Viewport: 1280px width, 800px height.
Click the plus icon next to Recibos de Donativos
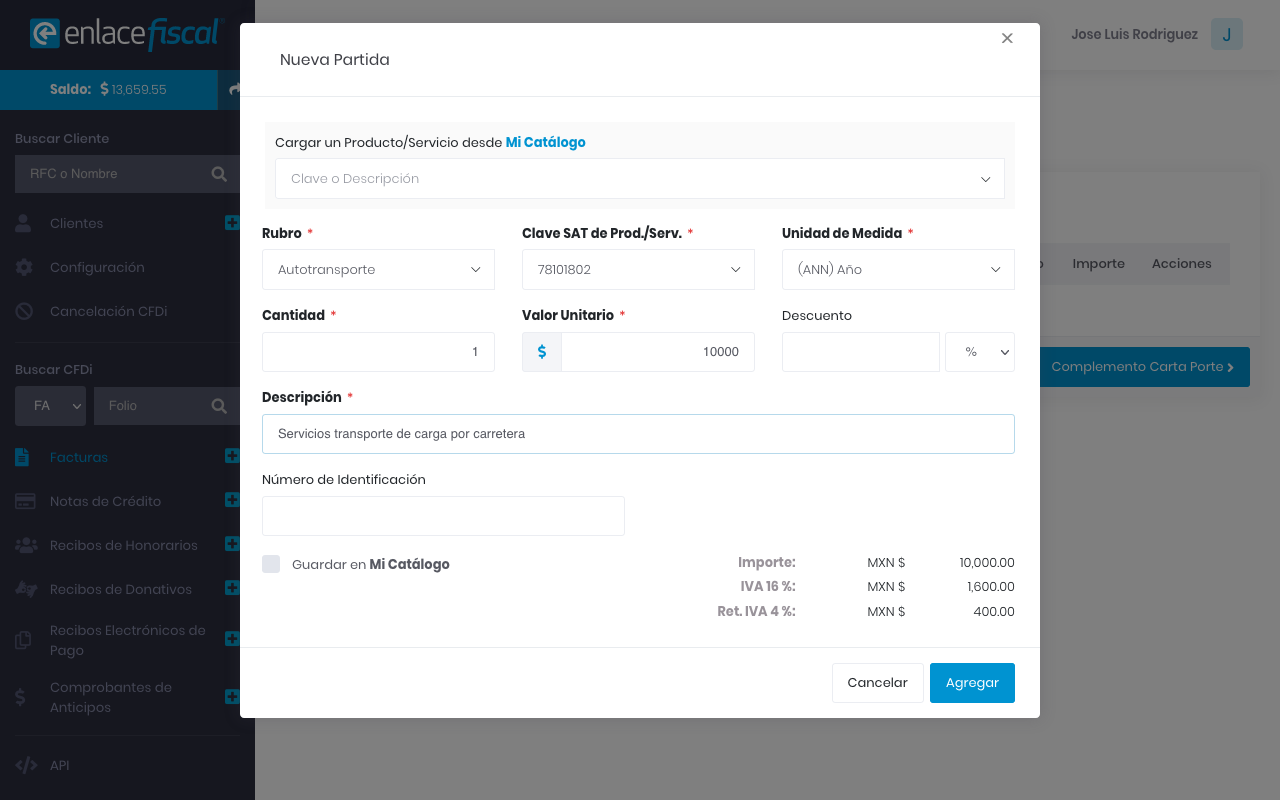tap(232, 589)
